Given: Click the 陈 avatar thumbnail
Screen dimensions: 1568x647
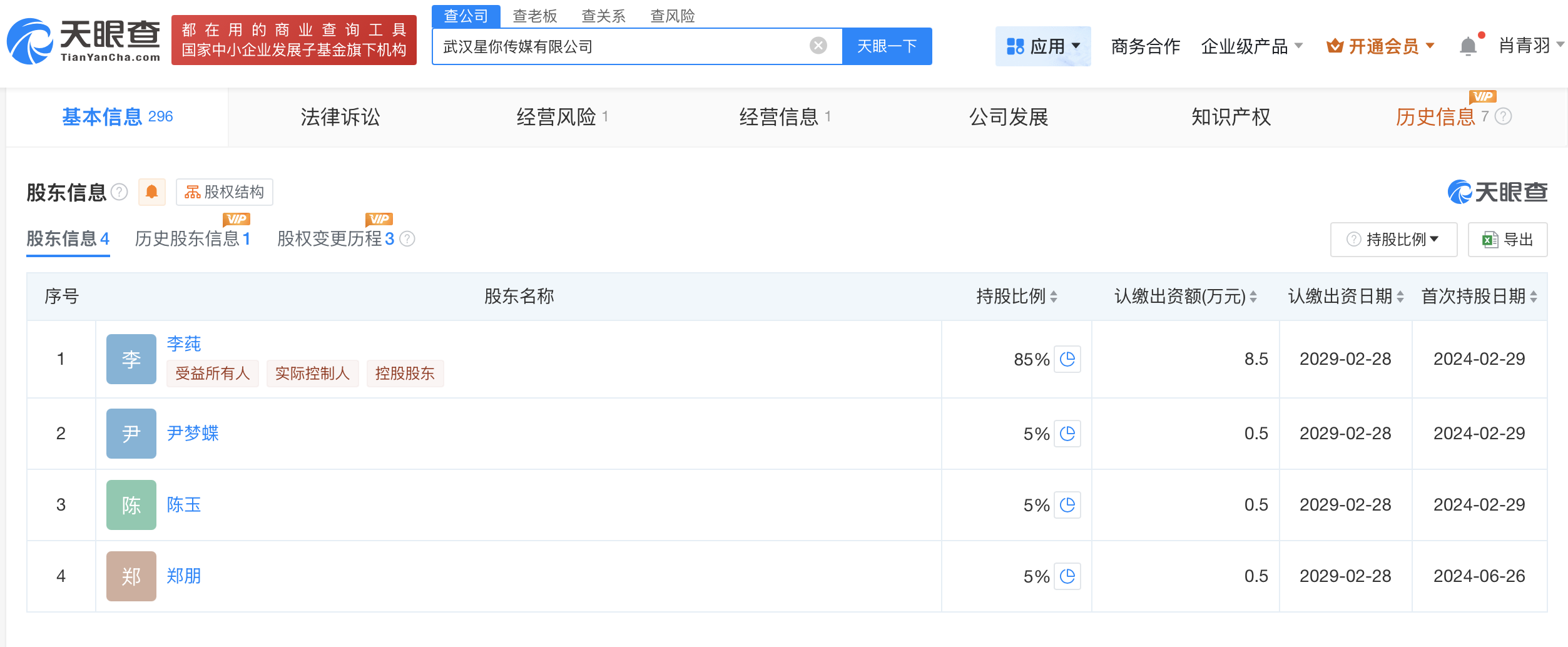Looking at the screenshot, I should tap(131, 505).
